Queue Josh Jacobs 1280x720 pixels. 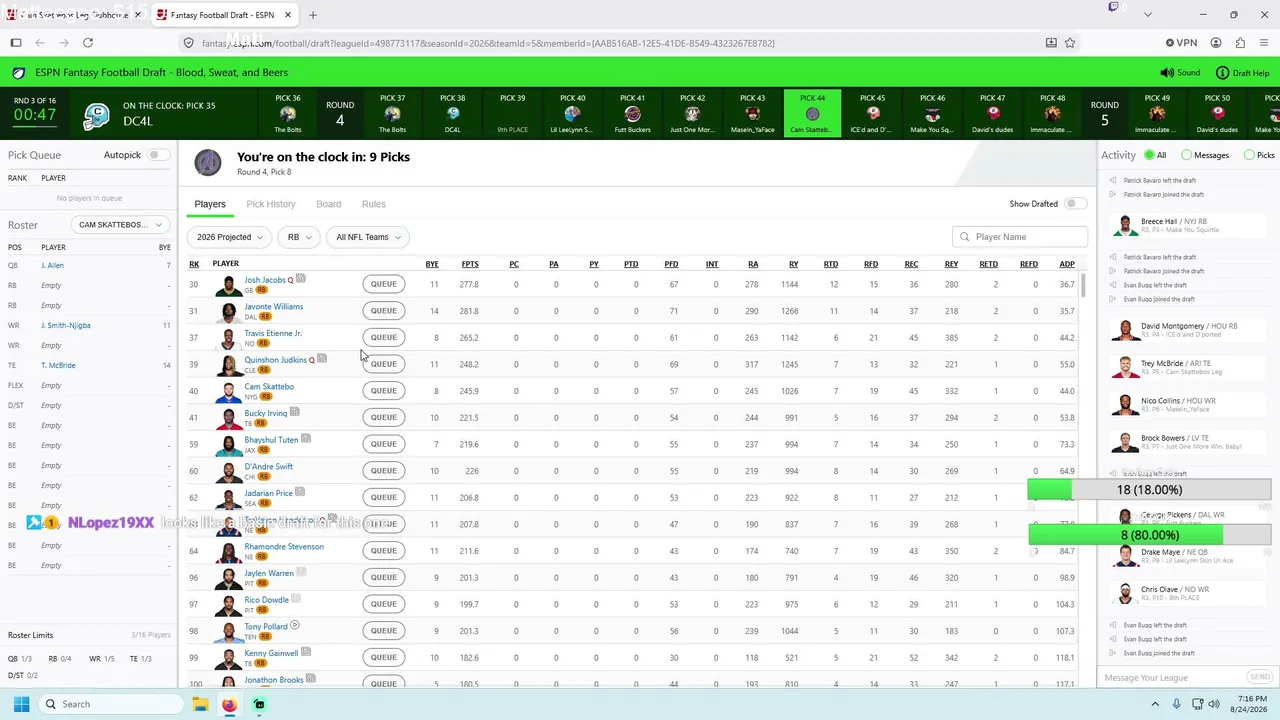(384, 284)
